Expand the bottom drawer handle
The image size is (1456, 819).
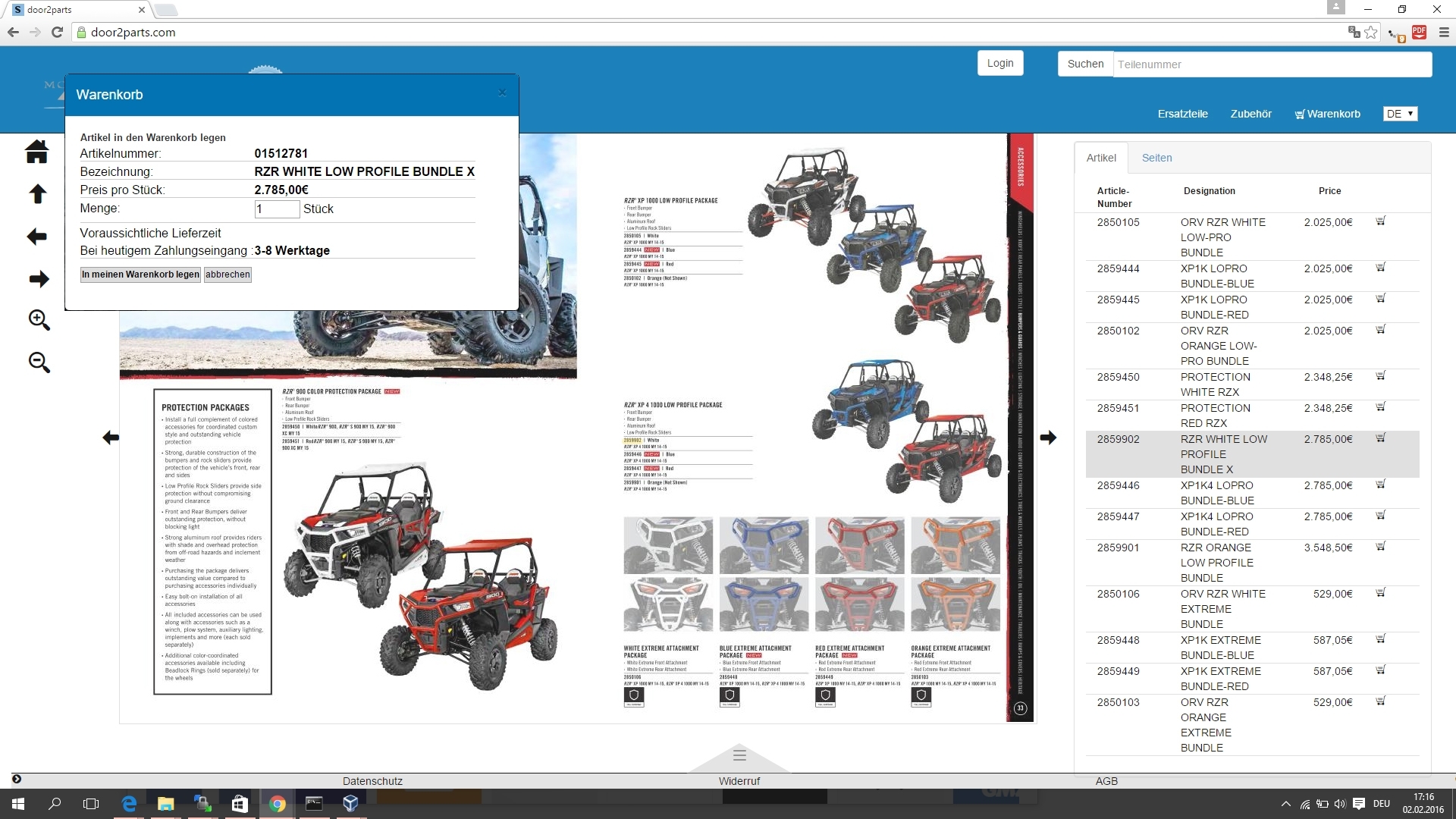(x=739, y=755)
